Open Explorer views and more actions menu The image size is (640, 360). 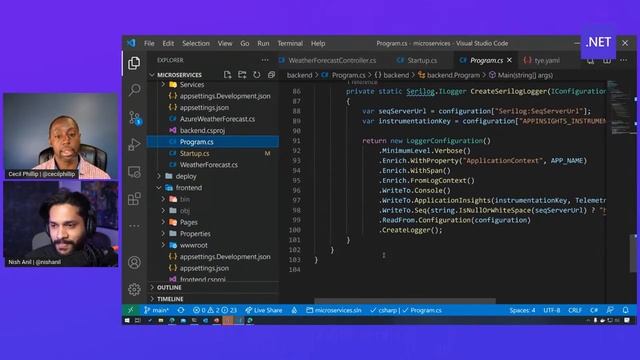click(x=265, y=60)
